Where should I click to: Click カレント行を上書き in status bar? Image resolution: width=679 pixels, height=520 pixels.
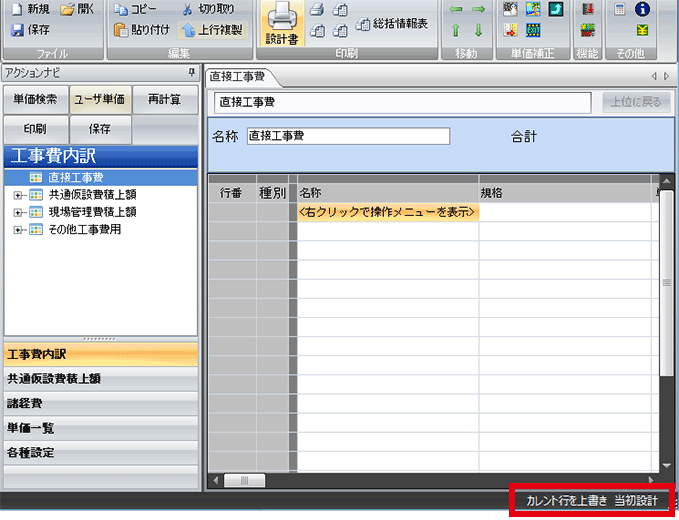(567, 501)
